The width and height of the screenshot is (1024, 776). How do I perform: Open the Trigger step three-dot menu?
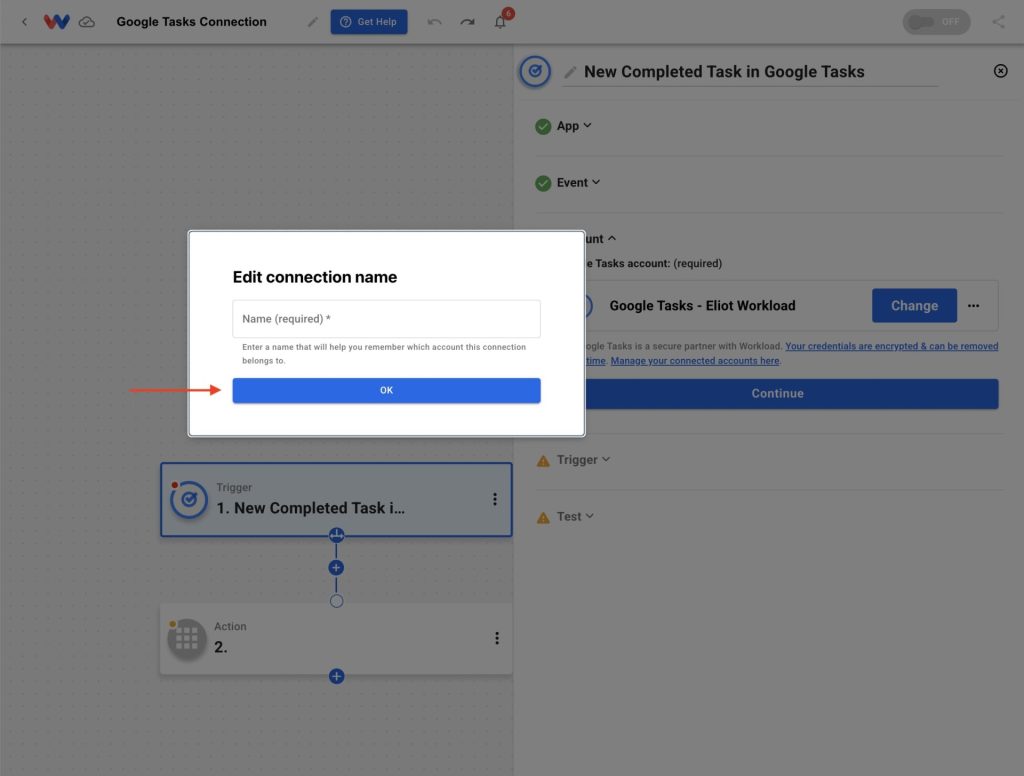click(x=495, y=499)
